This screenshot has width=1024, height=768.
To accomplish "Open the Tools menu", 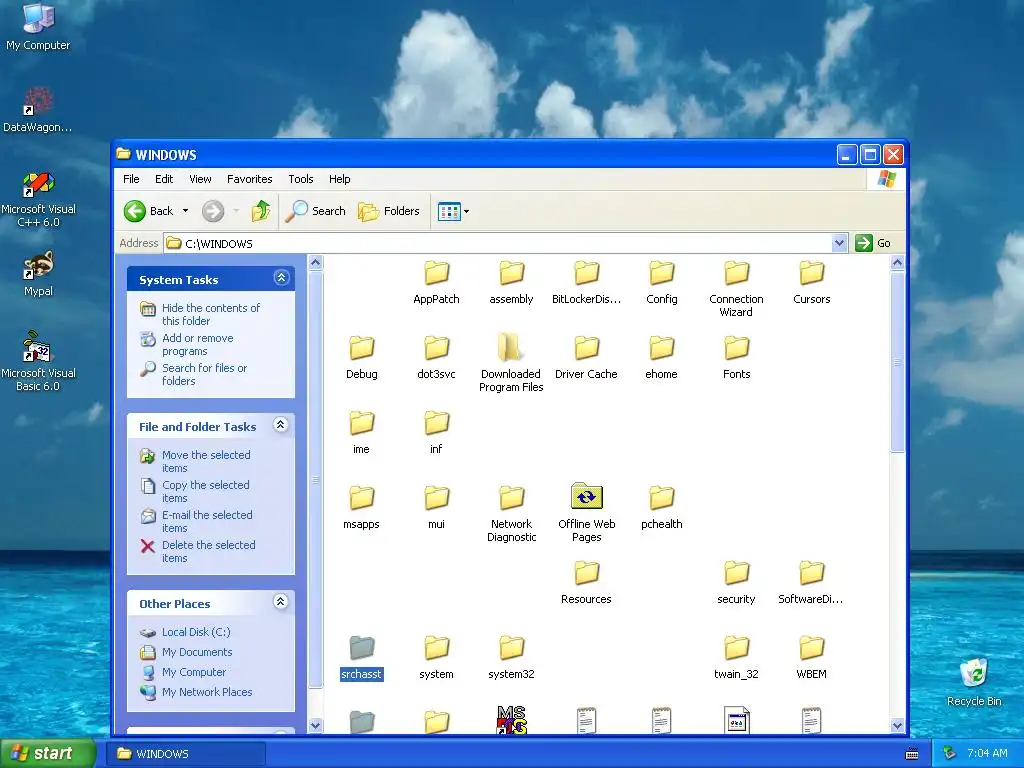I will (301, 179).
